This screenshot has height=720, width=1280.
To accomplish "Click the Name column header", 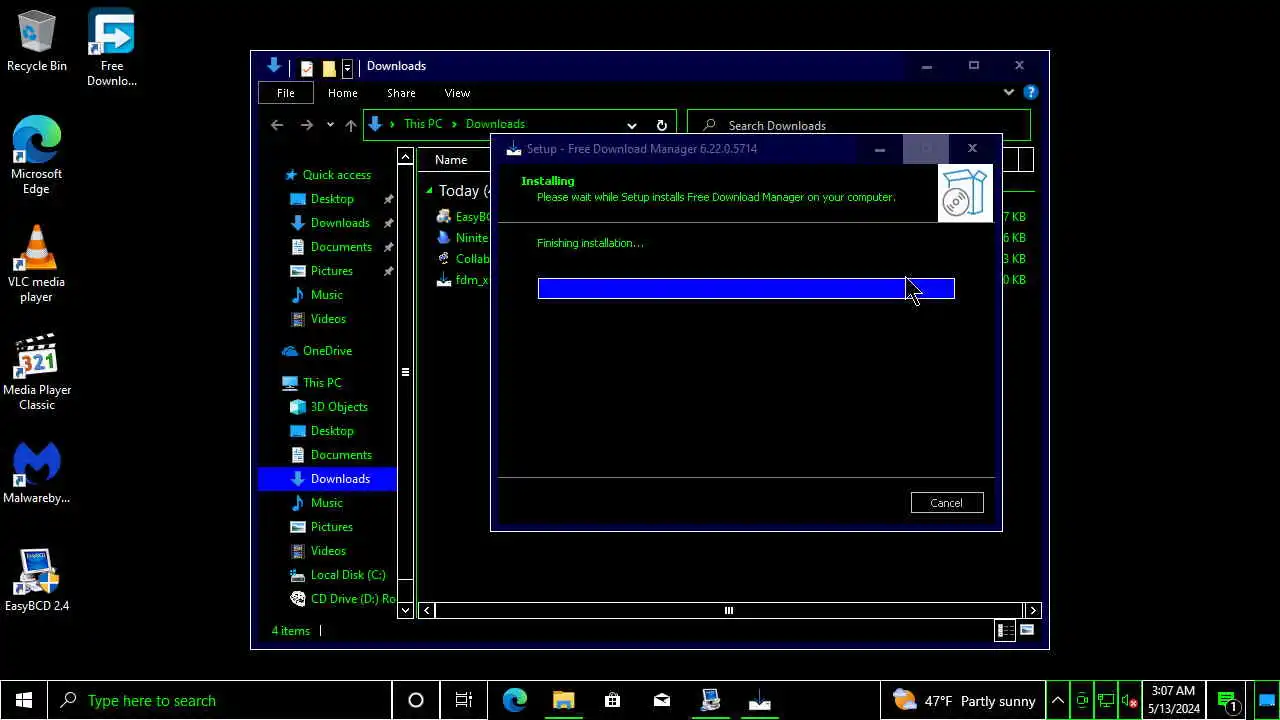I will tap(451, 160).
